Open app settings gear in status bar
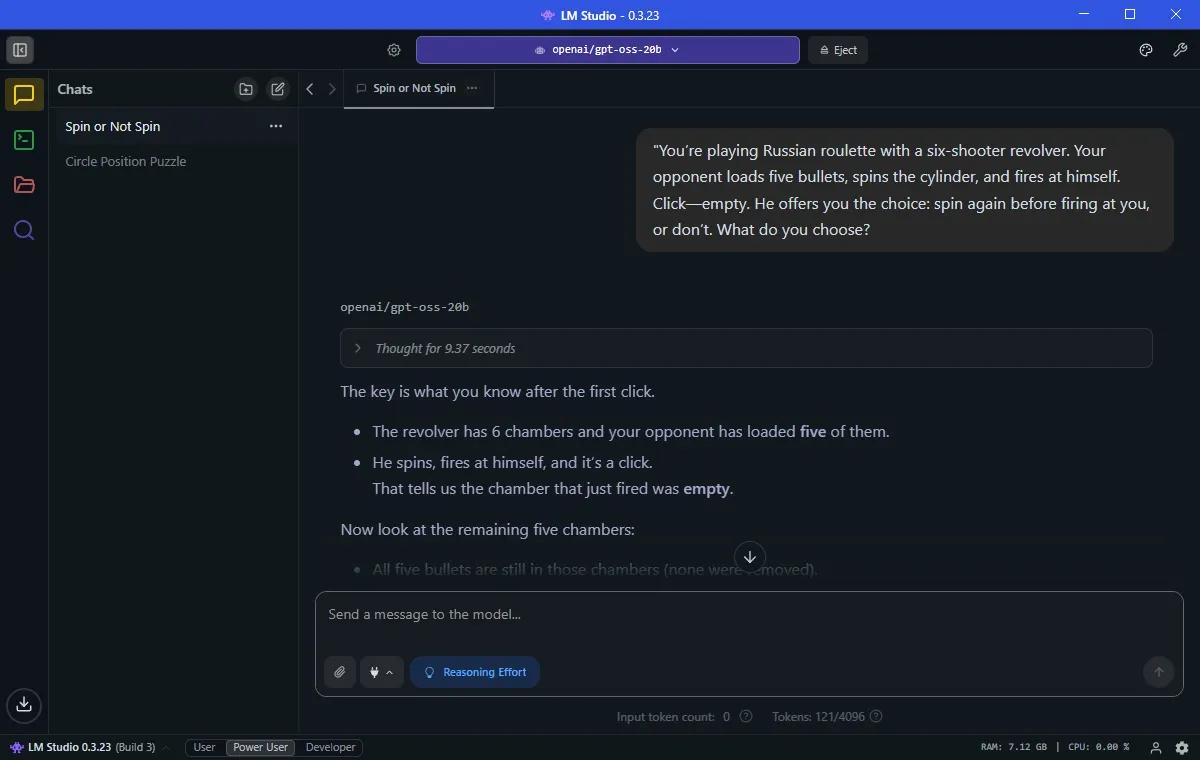1200x760 pixels. pyautogui.click(x=1182, y=748)
